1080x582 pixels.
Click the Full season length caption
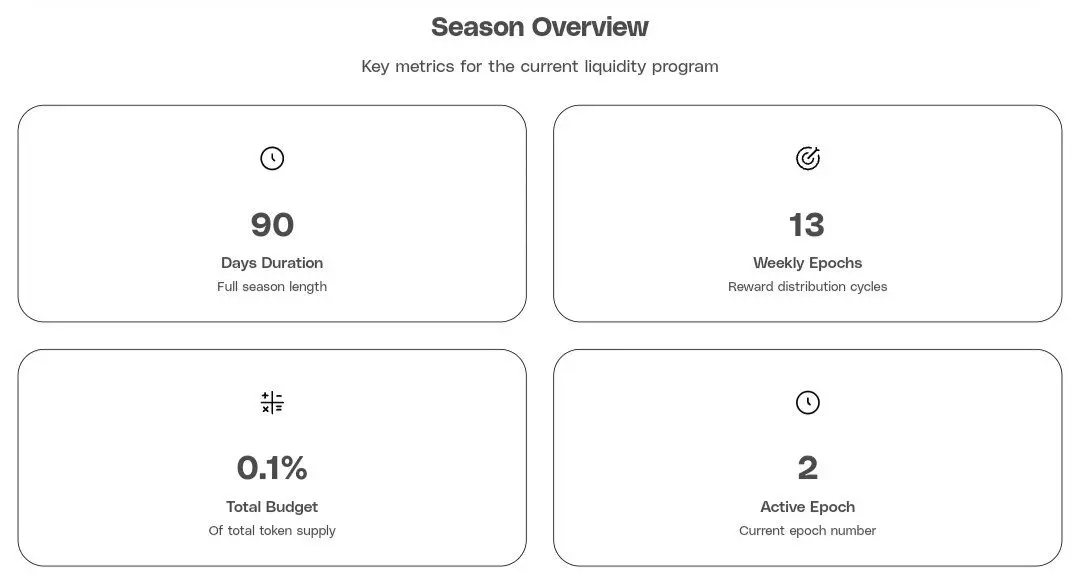(x=272, y=287)
